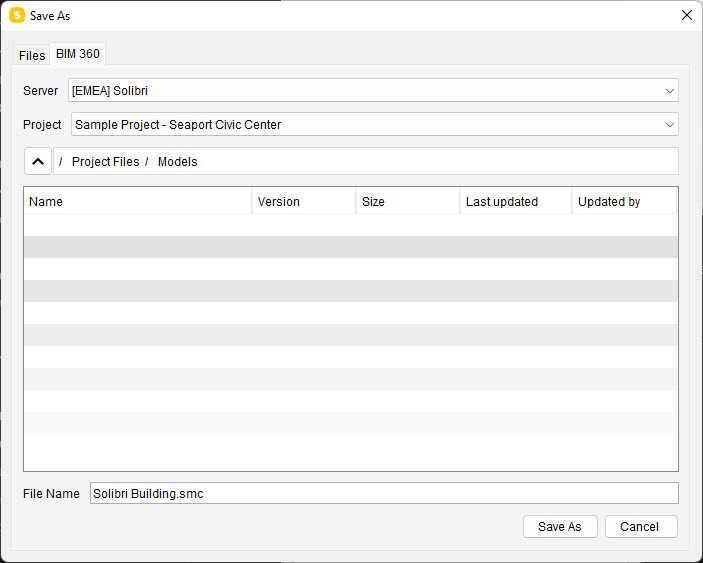Click the Updated by column header
703x563 pixels.
(x=624, y=202)
